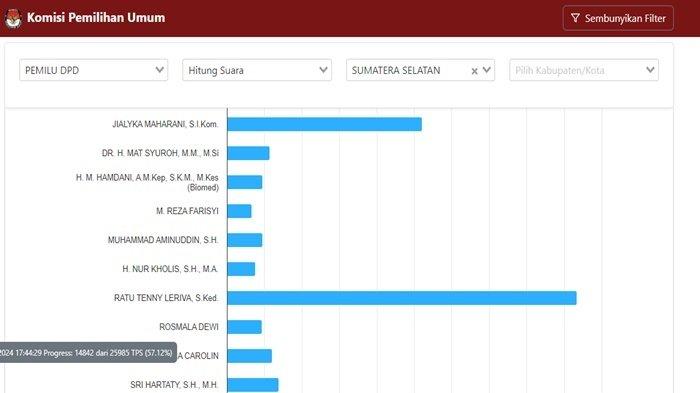Expand the Hitung Suara dropdown
This screenshot has height=393, width=700.
tap(257, 70)
